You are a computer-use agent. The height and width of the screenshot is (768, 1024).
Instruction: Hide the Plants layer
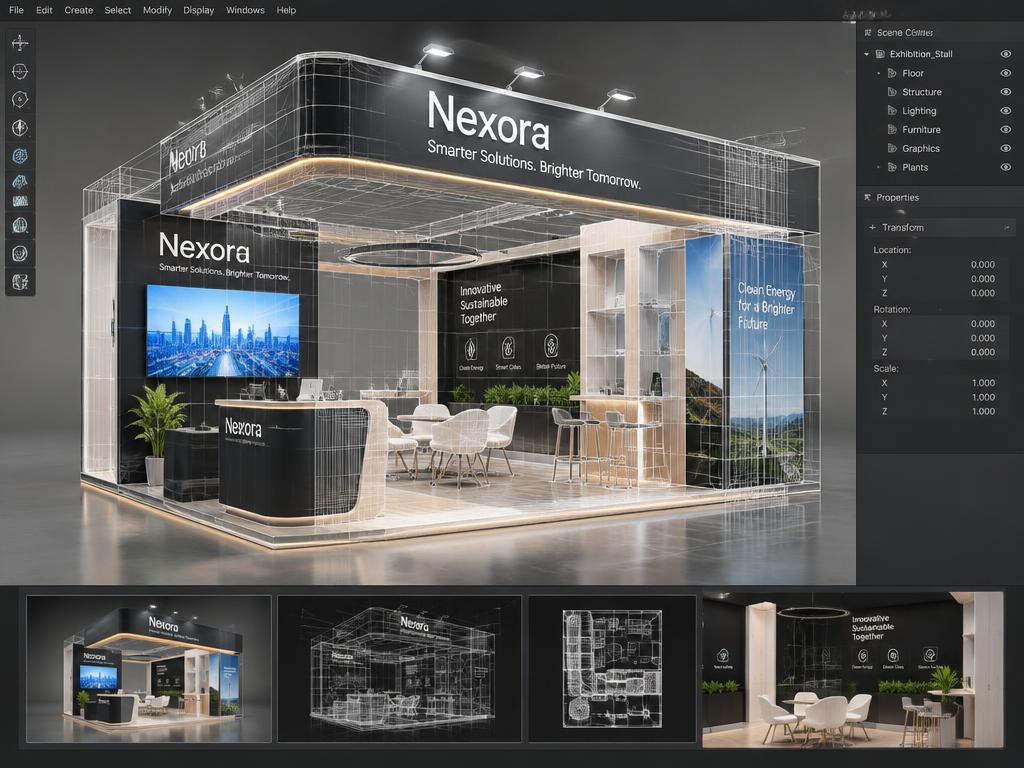(1006, 167)
